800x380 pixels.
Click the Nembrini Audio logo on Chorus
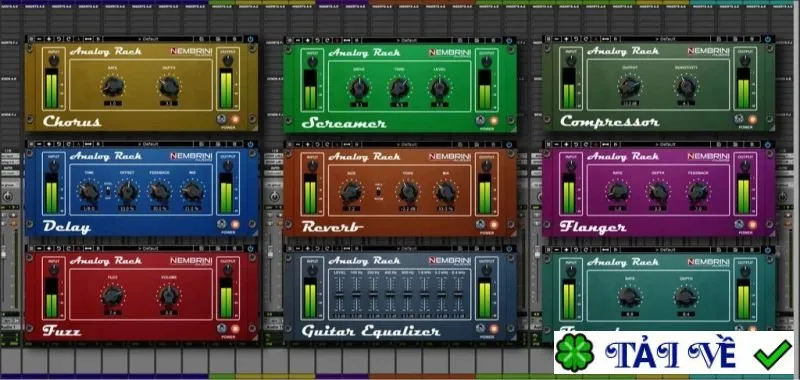[191, 52]
